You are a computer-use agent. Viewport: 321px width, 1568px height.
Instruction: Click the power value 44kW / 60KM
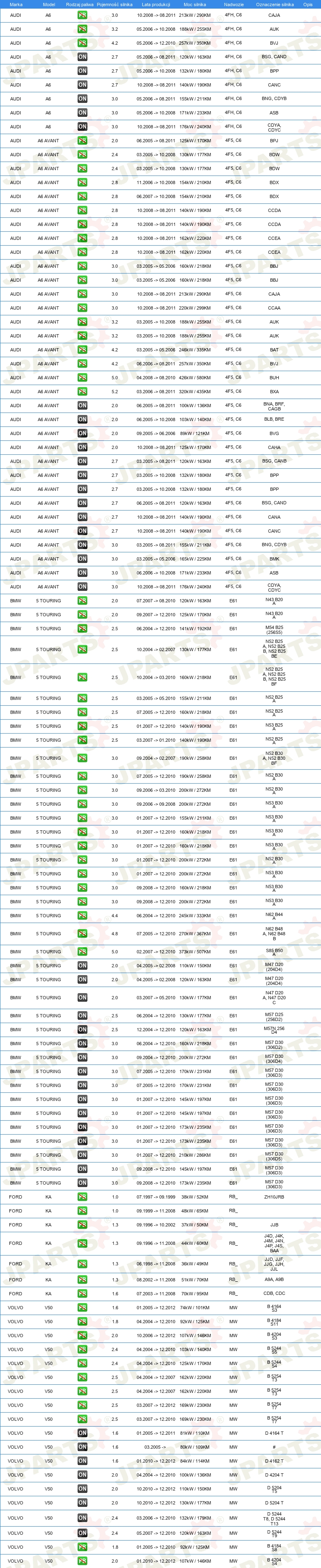(x=195, y=1244)
